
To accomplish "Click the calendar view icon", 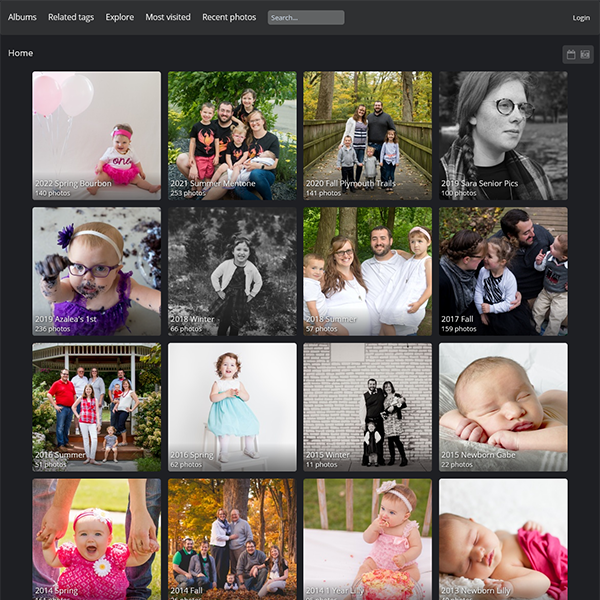I will [571, 54].
